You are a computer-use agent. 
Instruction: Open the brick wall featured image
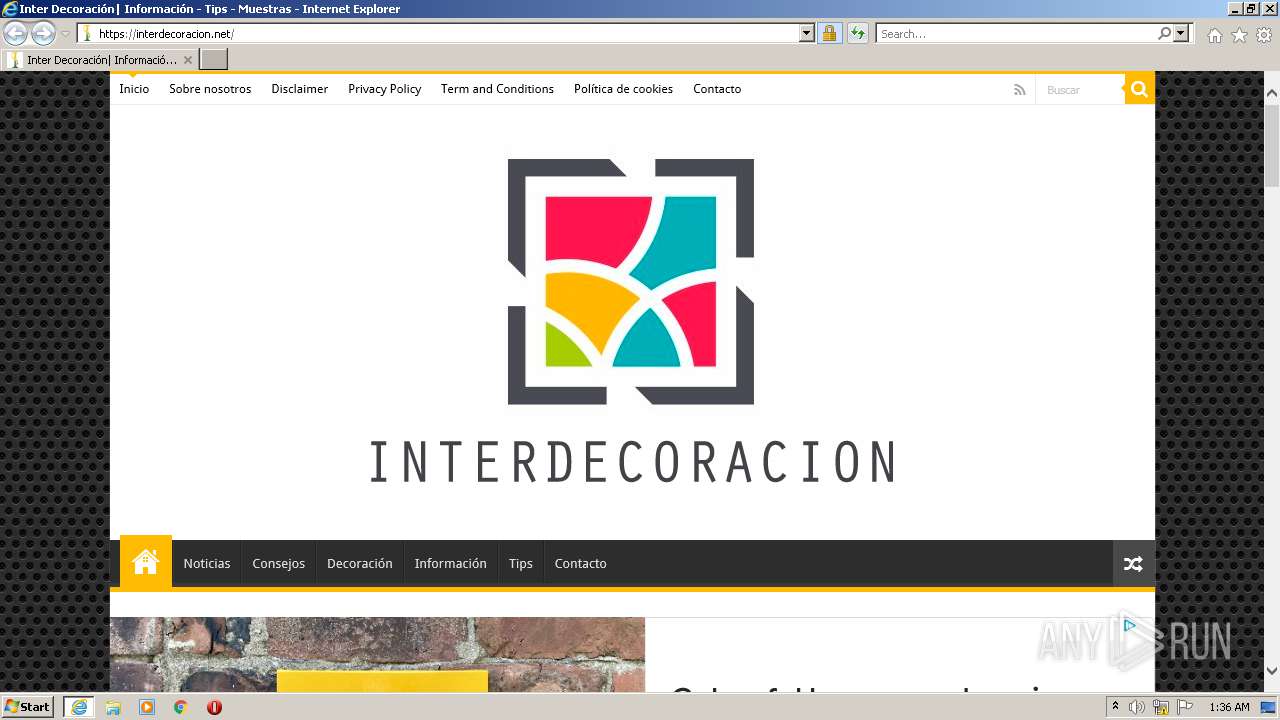click(x=377, y=654)
